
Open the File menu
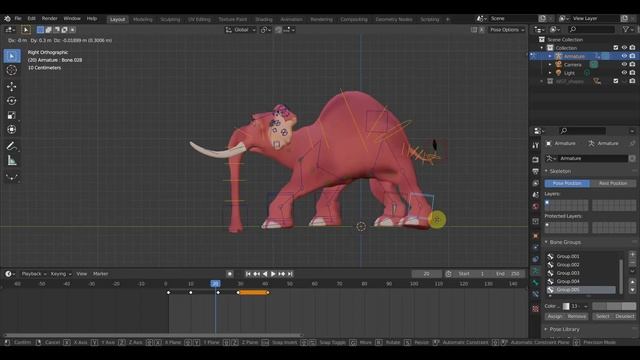[18, 19]
